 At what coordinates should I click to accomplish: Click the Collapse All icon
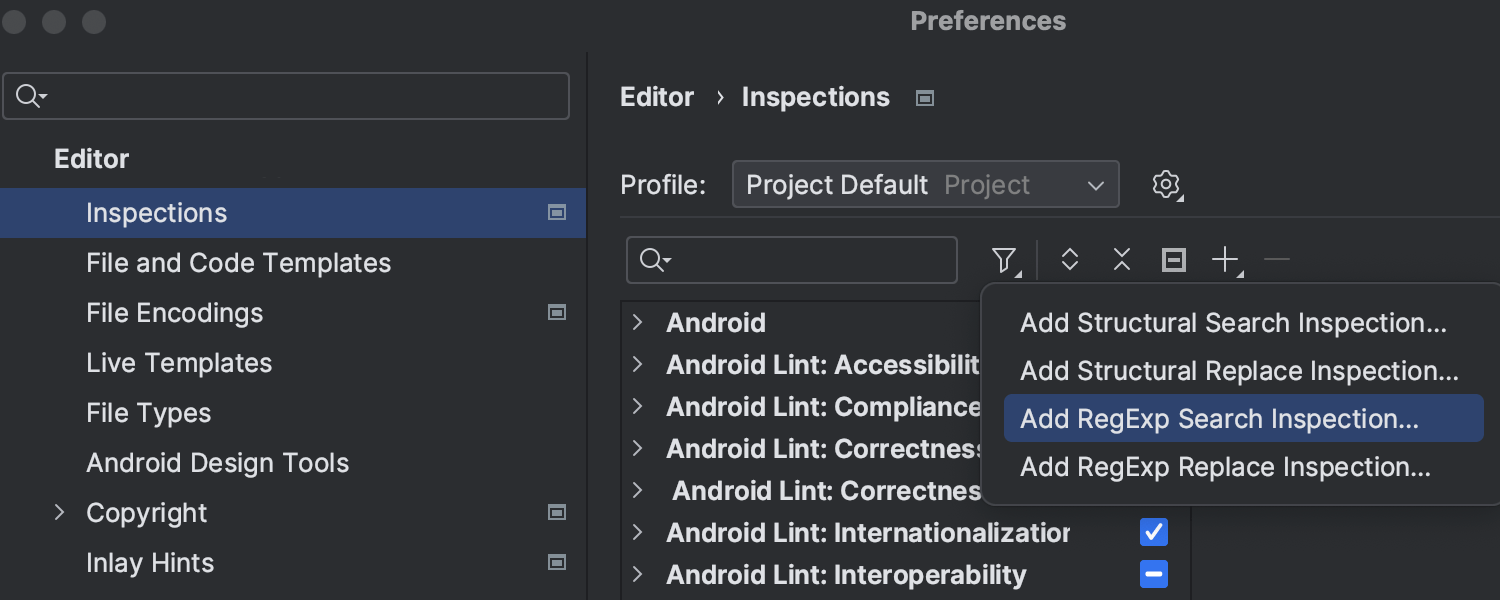coord(1122,261)
